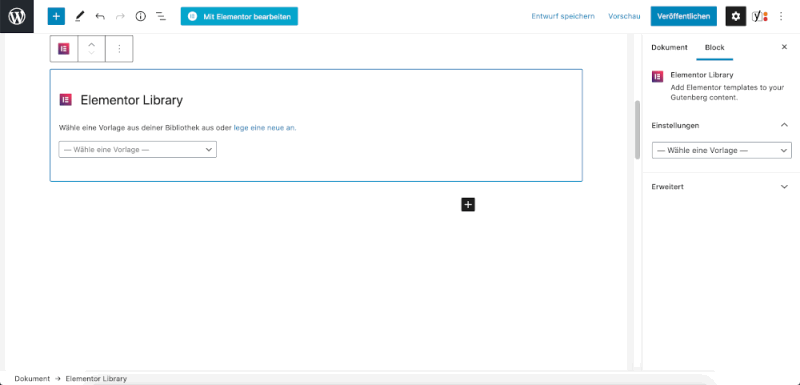Move block down with the down arrow

tap(92, 53)
